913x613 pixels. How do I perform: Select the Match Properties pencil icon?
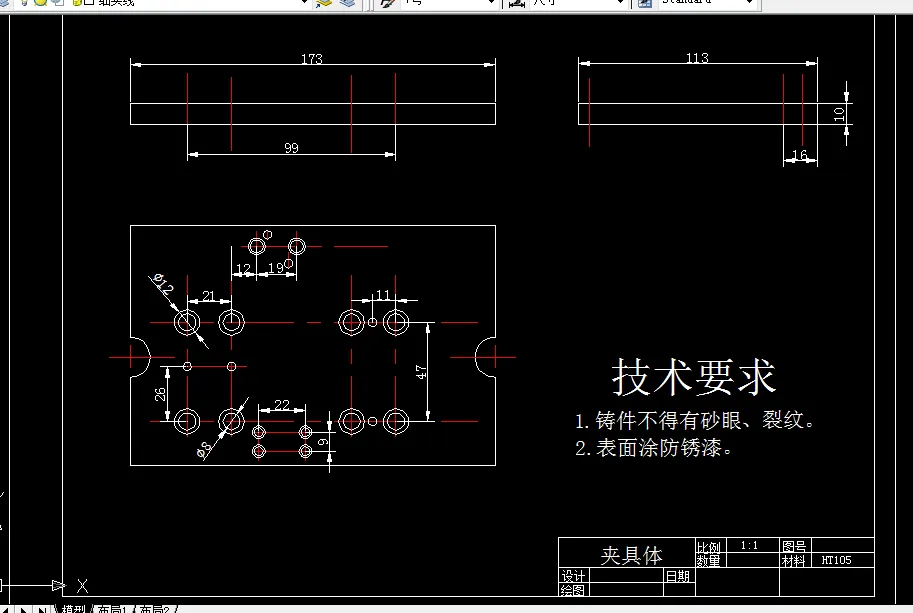388,5
